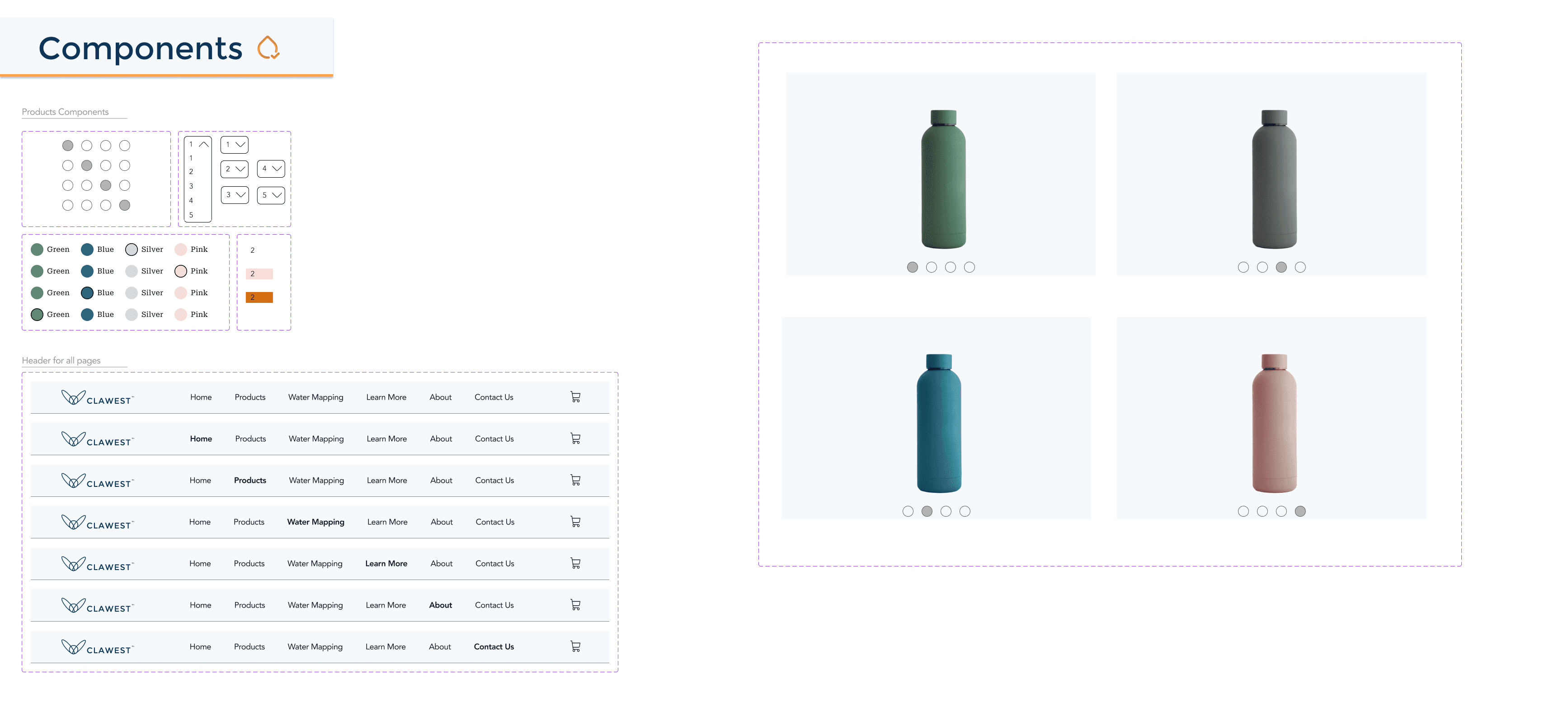Click Clawest logo in header with bold Learn More

[x=97, y=564]
